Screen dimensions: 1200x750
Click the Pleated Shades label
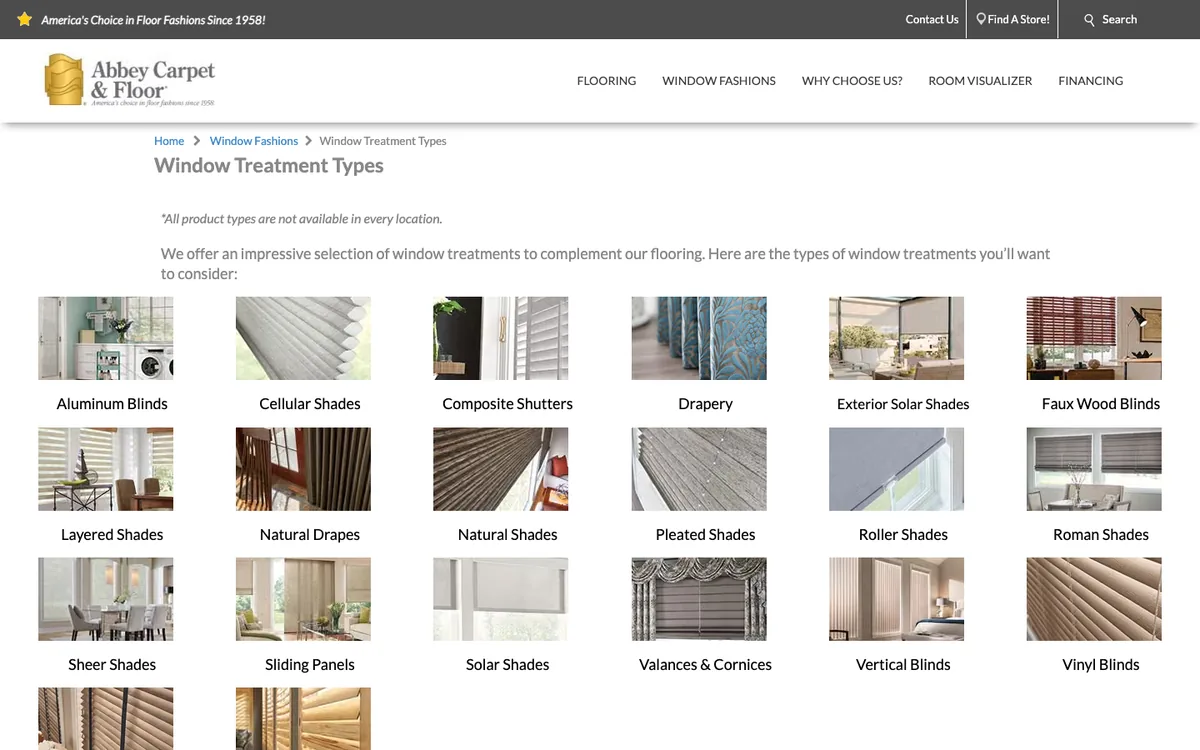tap(706, 535)
